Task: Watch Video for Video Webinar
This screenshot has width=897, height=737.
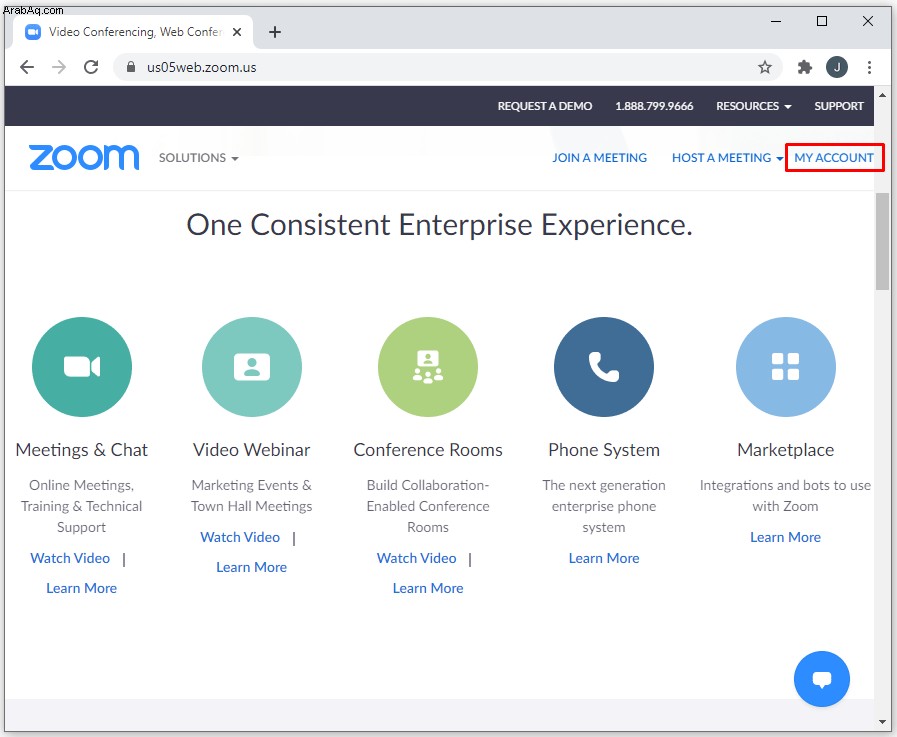Action: coord(240,537)
